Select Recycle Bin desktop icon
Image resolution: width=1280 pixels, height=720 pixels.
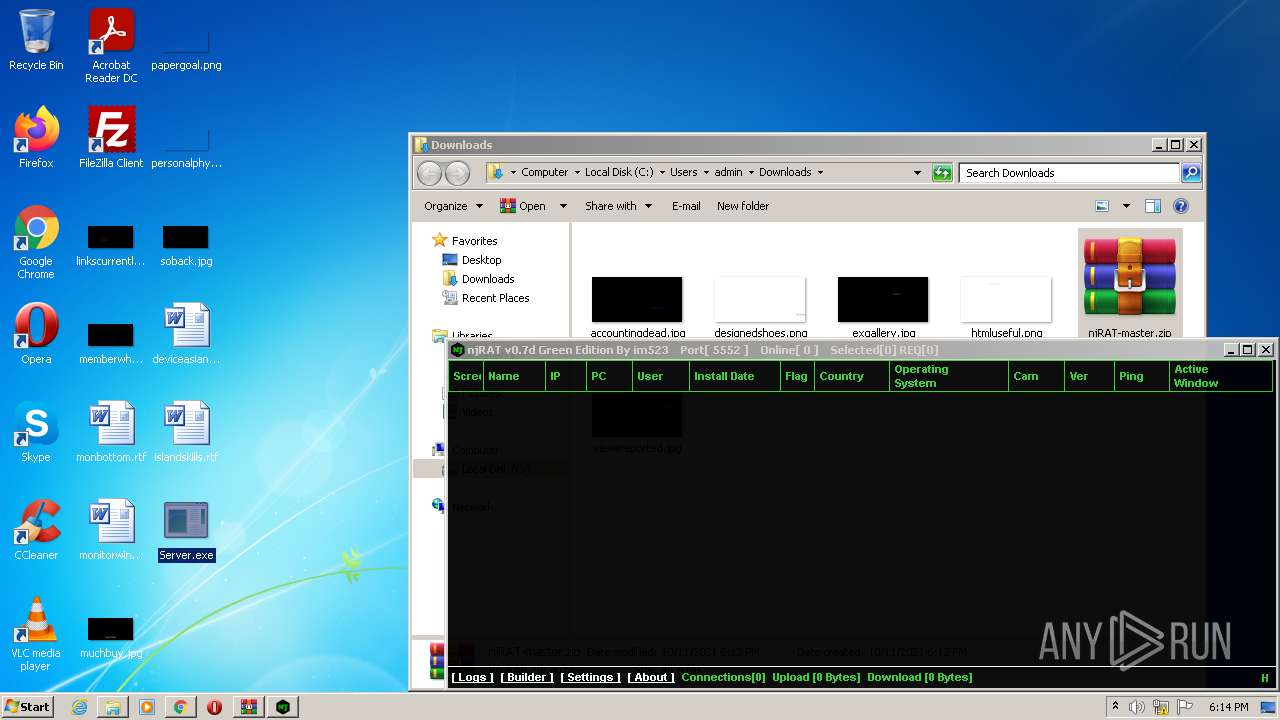(x=36, y=40)
